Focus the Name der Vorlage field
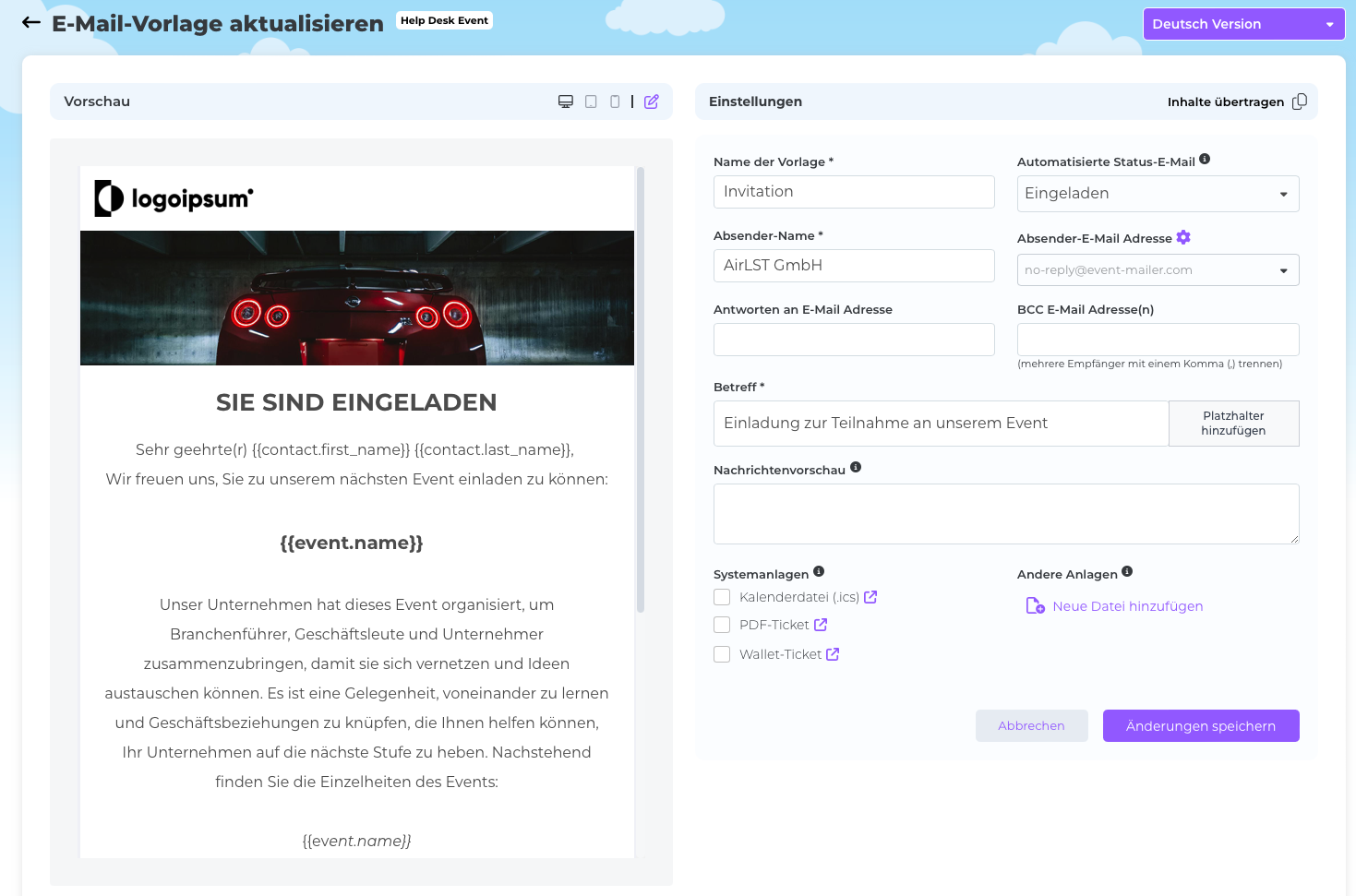The height and width of the screenshot is (896, 1356). pos(854,192)
